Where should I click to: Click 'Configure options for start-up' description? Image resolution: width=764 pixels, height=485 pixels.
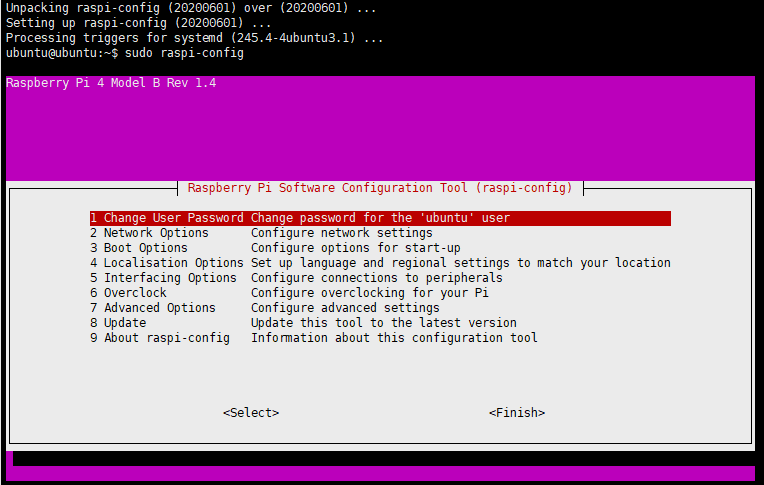(356, 248)
